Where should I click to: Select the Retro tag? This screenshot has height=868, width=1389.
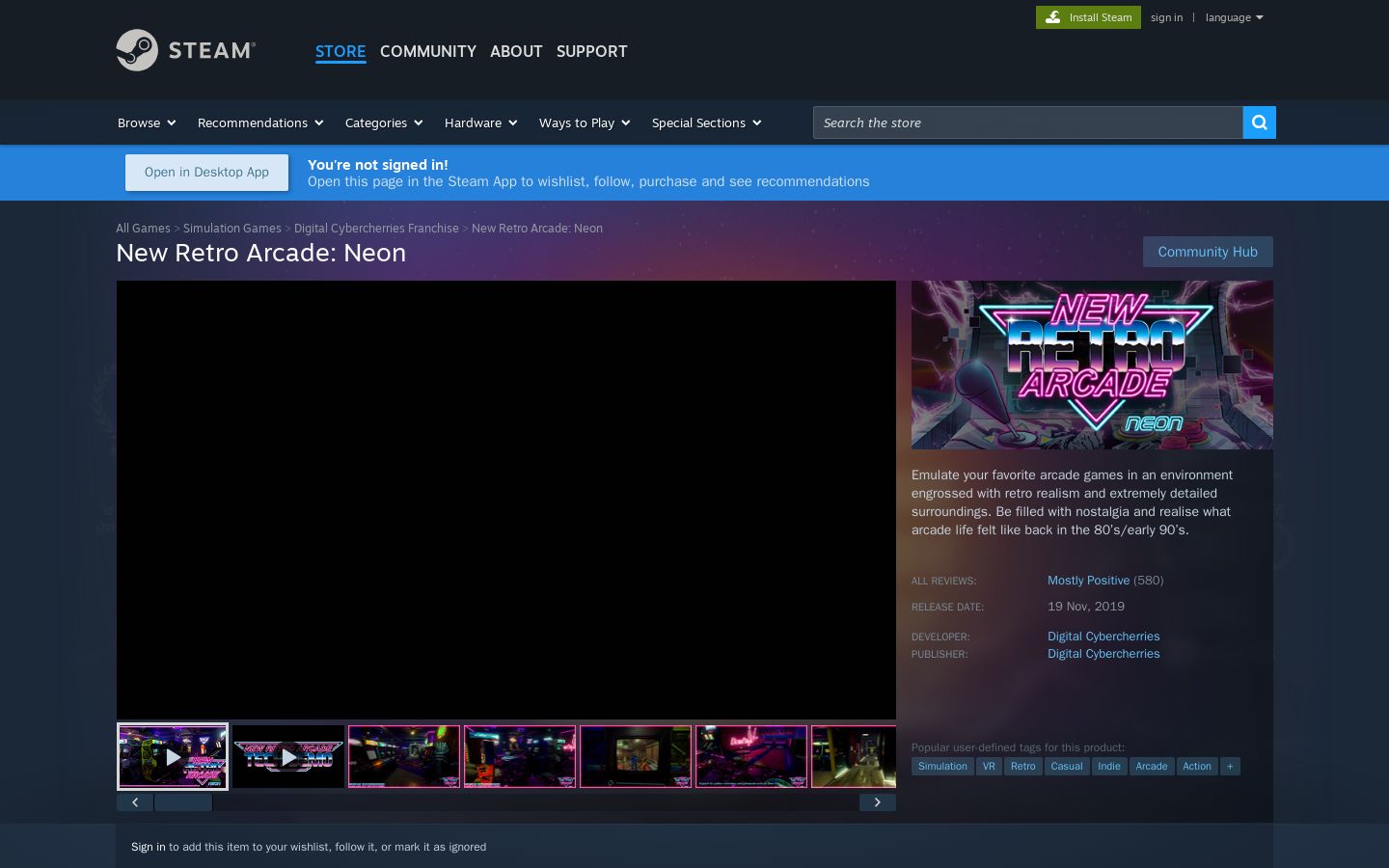(x=1023, y=767)
